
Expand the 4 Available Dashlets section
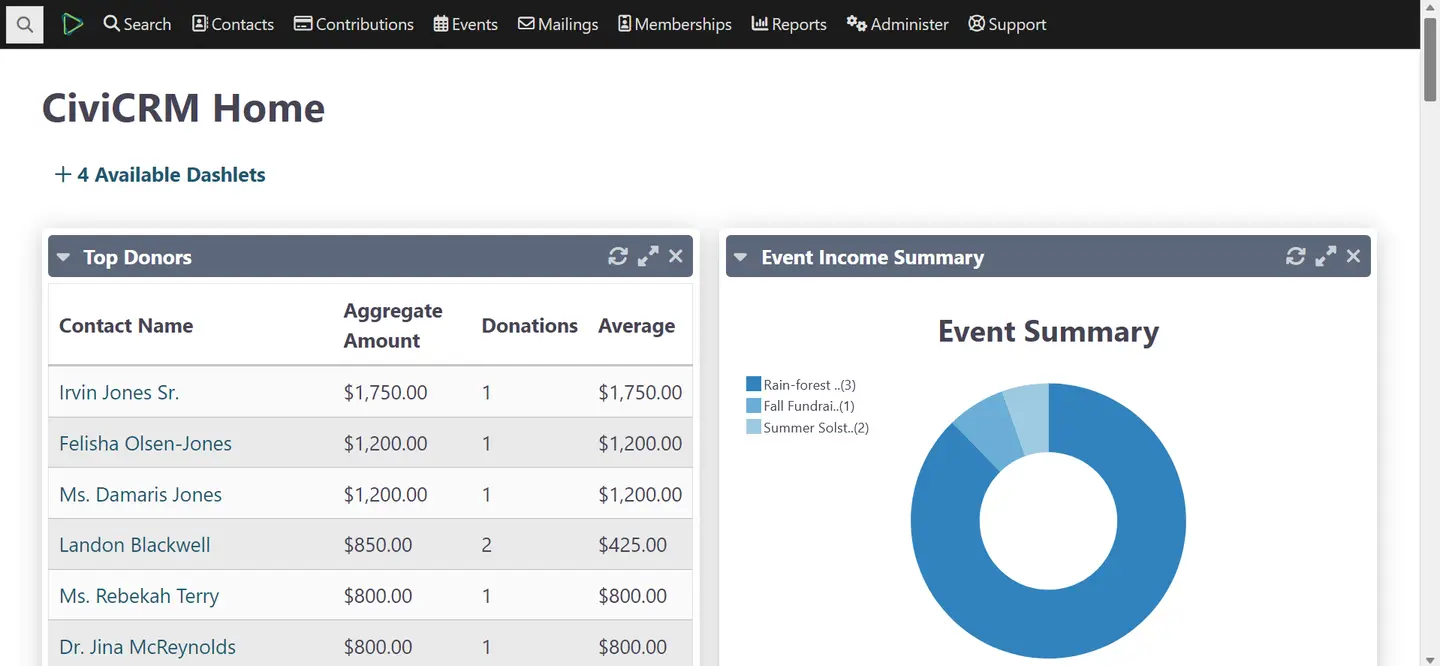[160, 174]
